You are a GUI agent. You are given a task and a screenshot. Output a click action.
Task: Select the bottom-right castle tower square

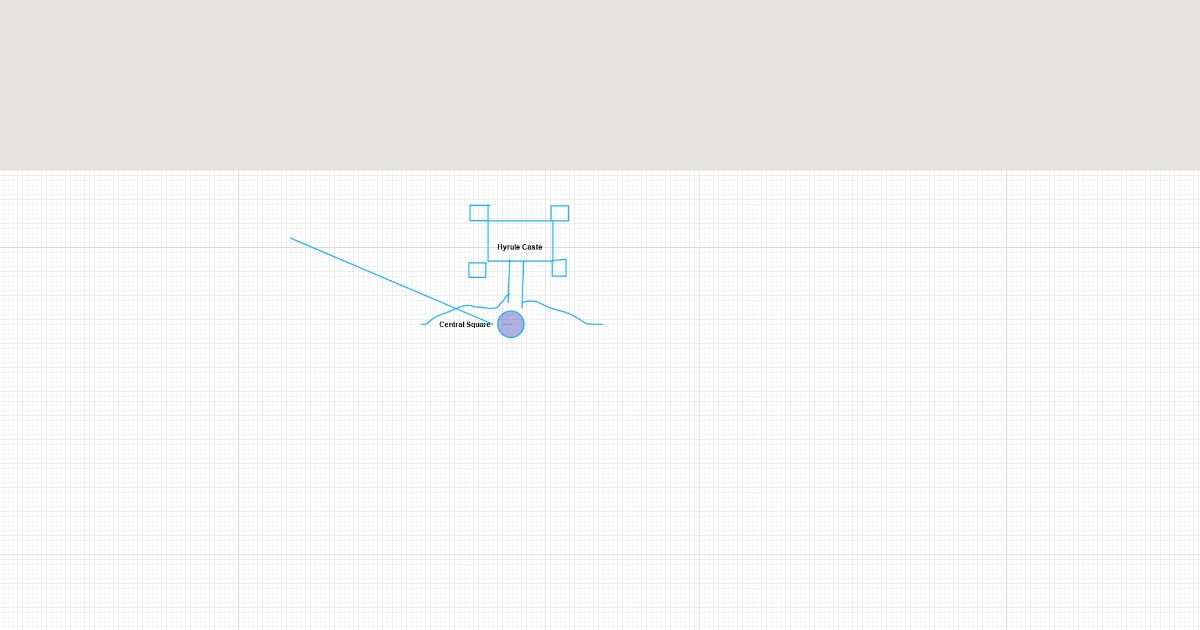click(x=559, y=268)
